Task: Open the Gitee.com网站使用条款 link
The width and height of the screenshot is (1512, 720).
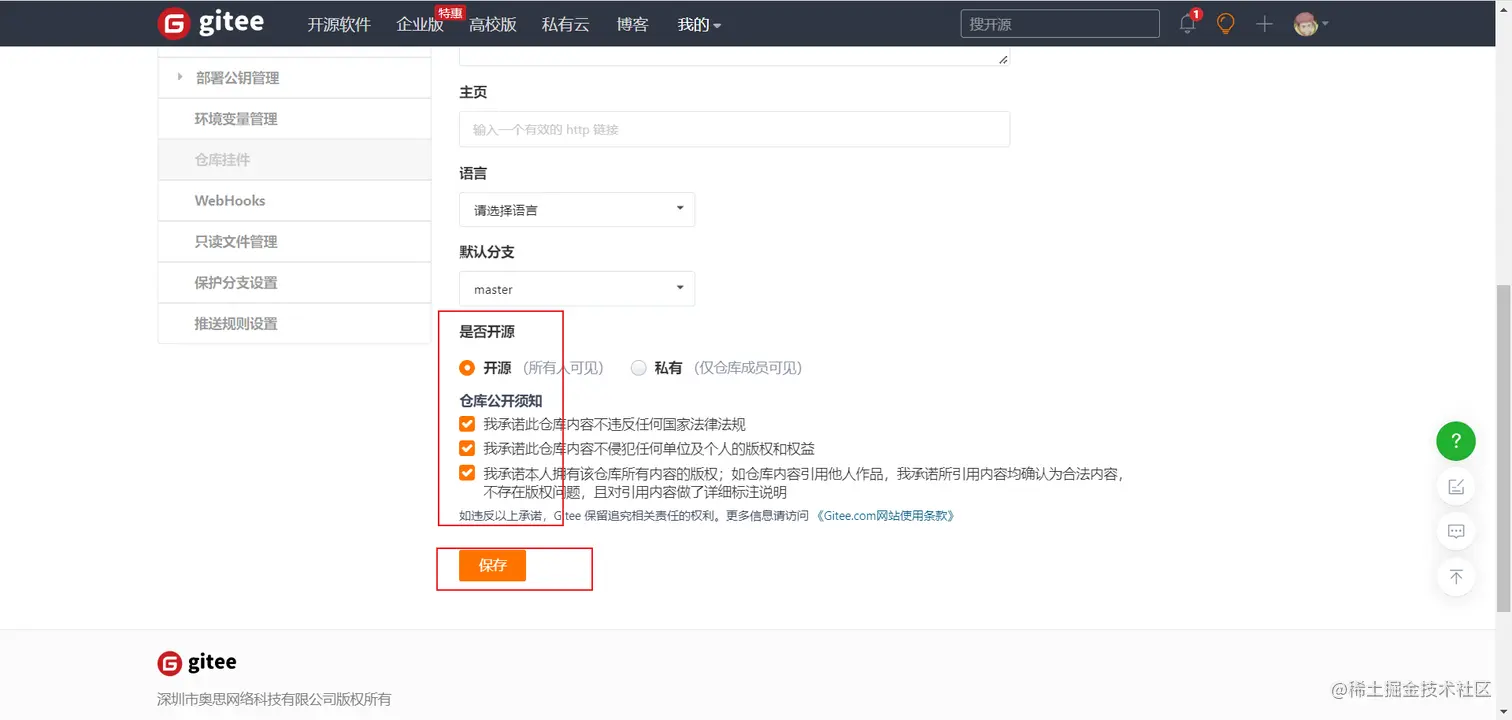Action: click(884, 515)
